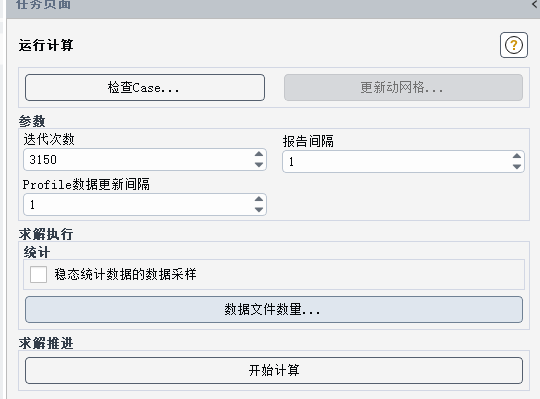Viewport: 540px width, 399px height.
Task: Click the 运行计算 heading
Action: [x=46, y=45]
